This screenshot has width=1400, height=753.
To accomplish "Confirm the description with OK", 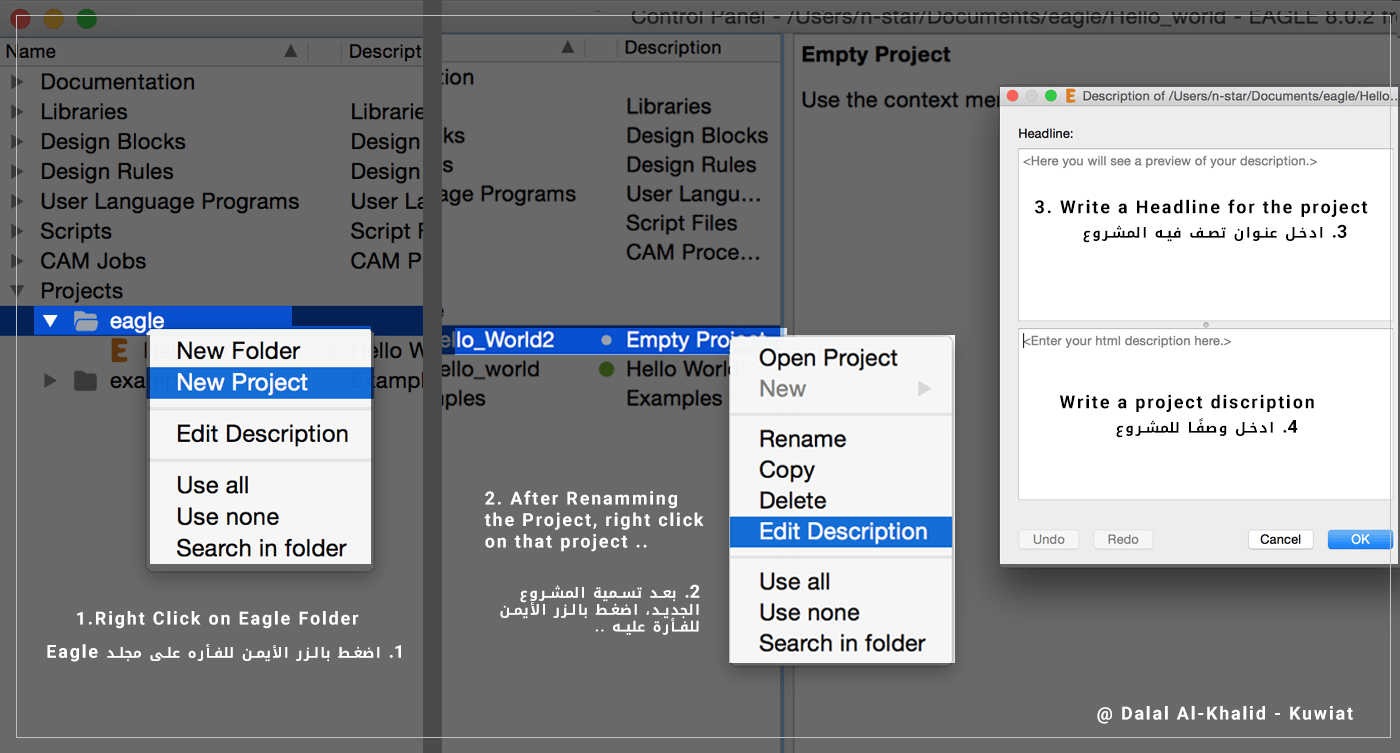I will coord(1360,539).
